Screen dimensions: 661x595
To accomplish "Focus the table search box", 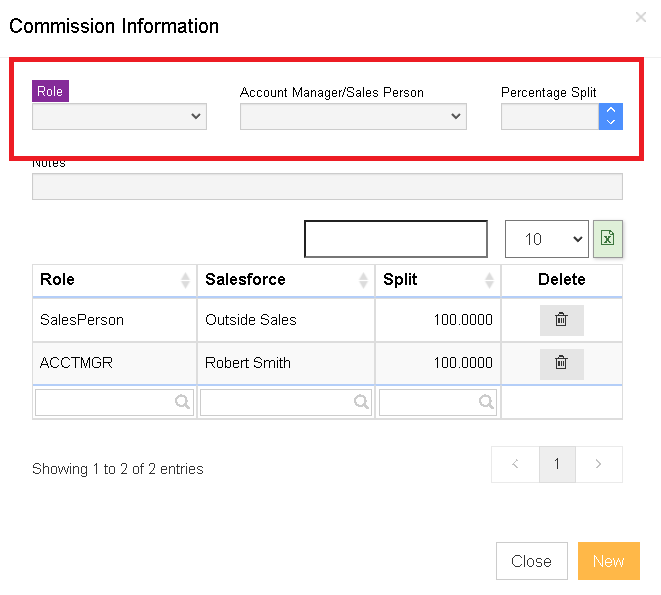I will [396, 239].
